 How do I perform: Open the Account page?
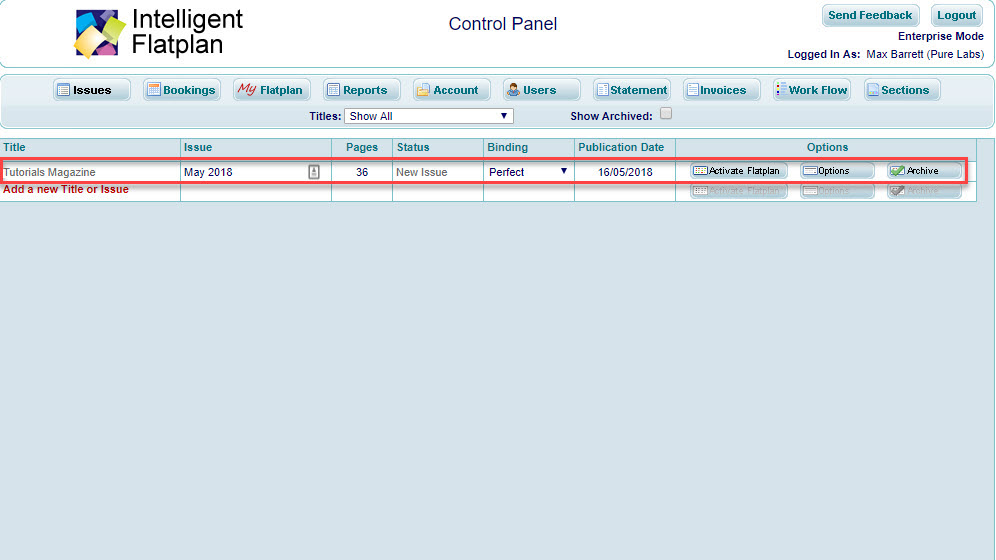click(x=452, y=90)
